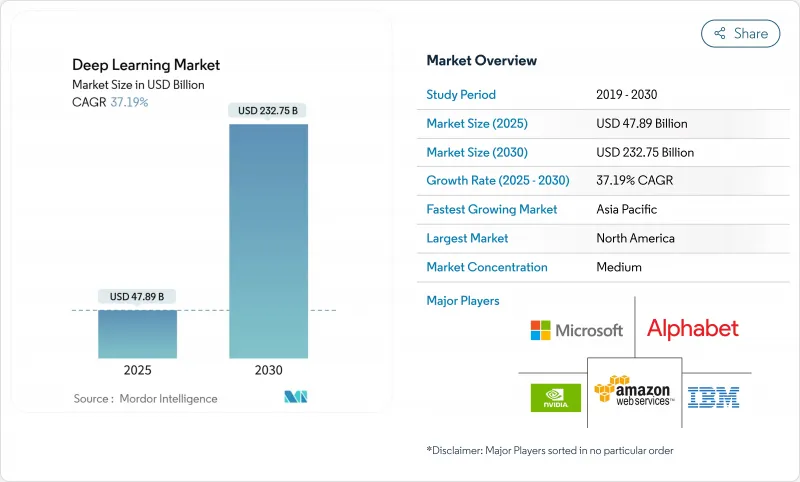Click the Amazon Web Services logo
Screen dimensions: 800x482
point(634,390)
